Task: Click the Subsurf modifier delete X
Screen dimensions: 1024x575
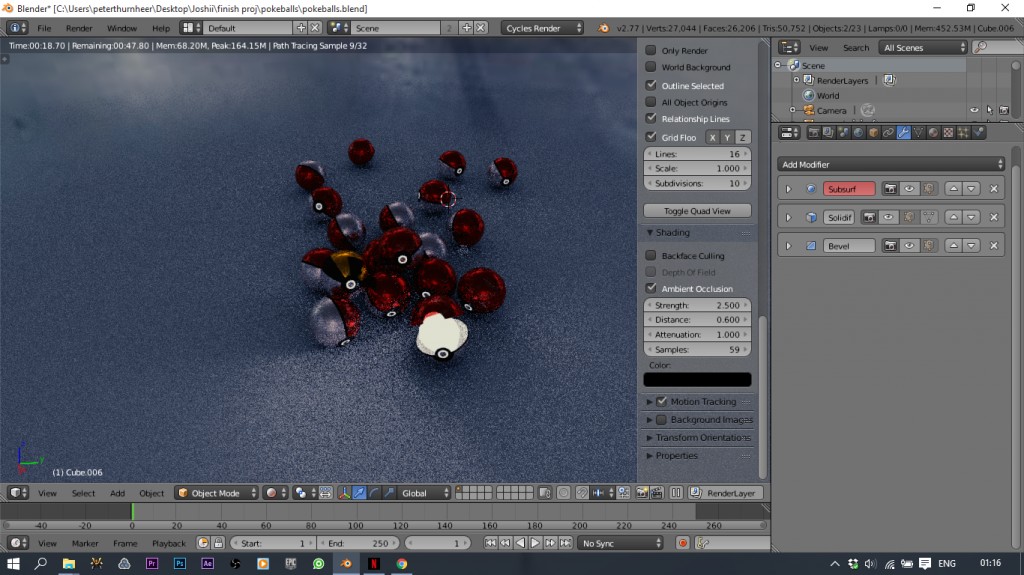Action: click(993, 189)
